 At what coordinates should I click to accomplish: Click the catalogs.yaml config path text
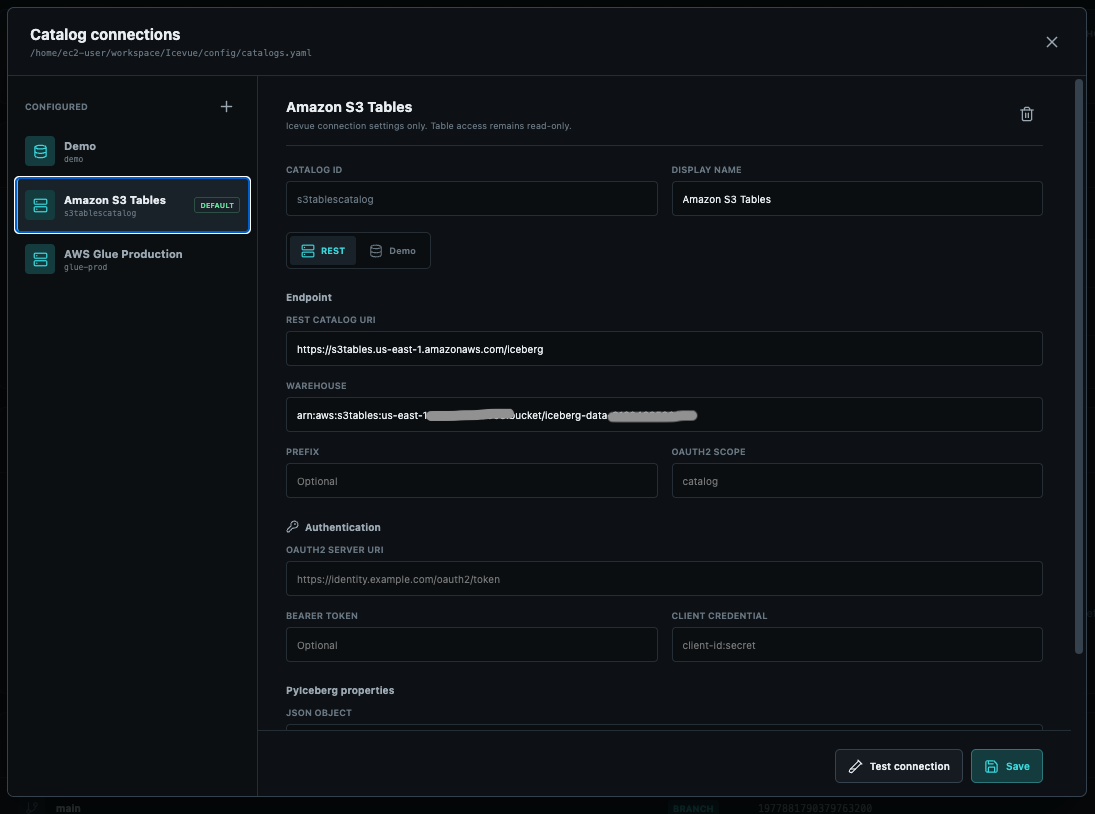170,53
